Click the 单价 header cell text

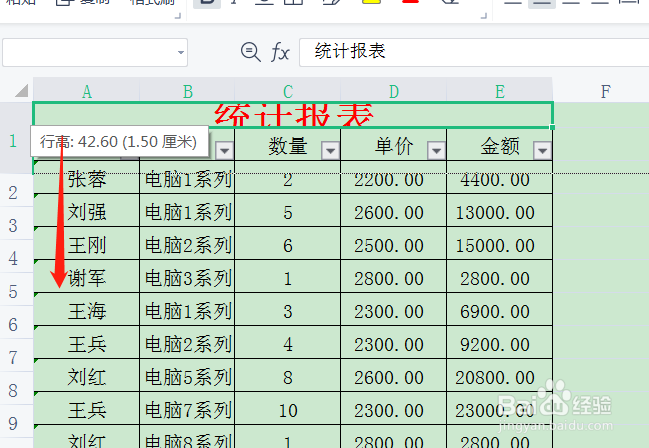(x=394, y=146)
